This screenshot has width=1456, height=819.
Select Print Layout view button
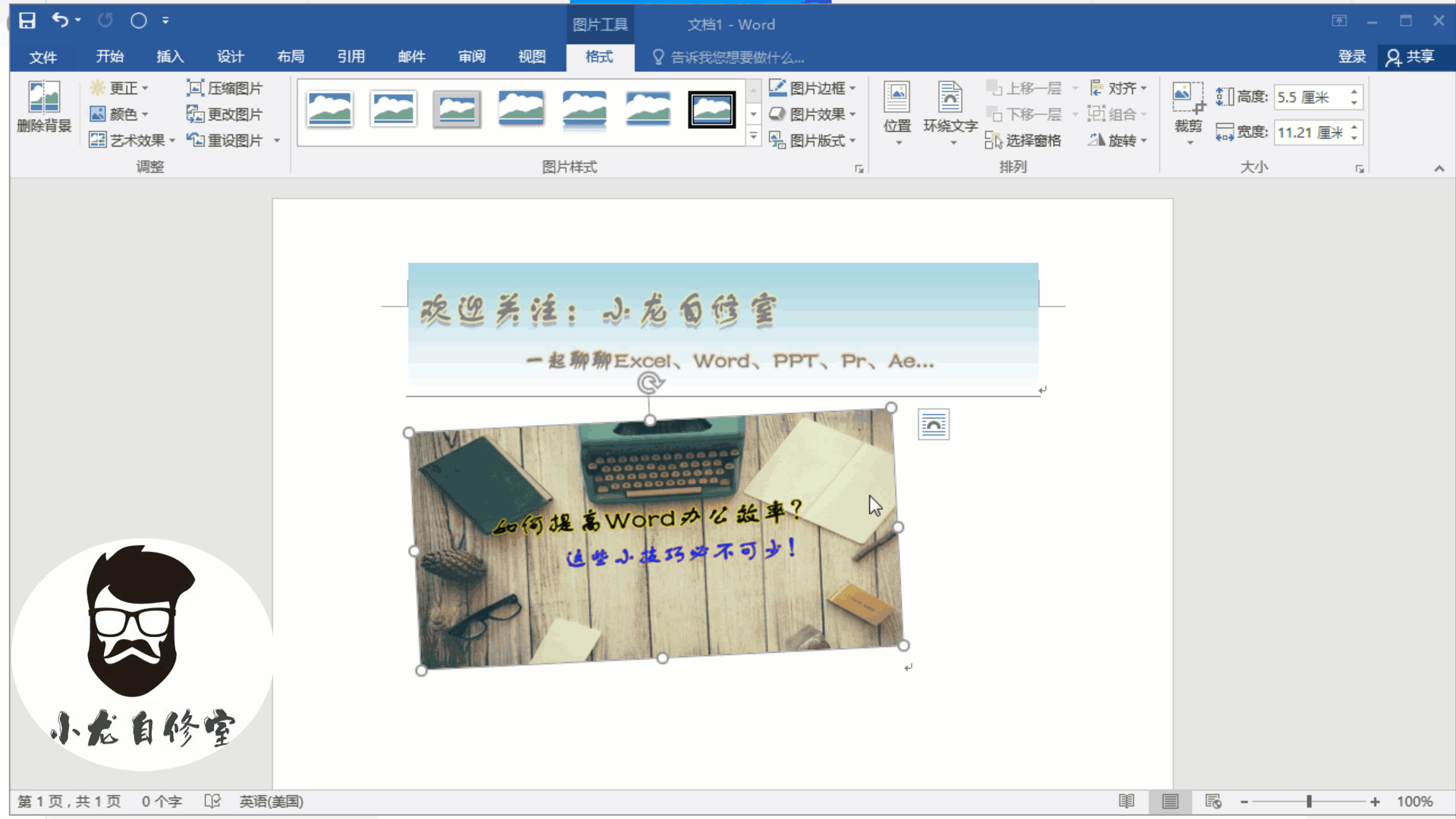click(x=1170, y=802)
